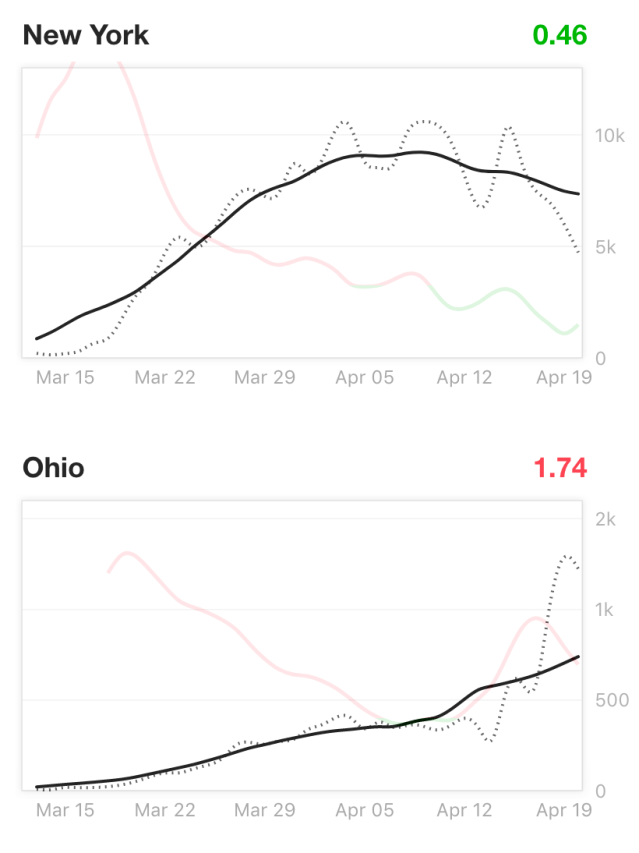Select Mar 29 on New York chart axis

pos(265,378)
